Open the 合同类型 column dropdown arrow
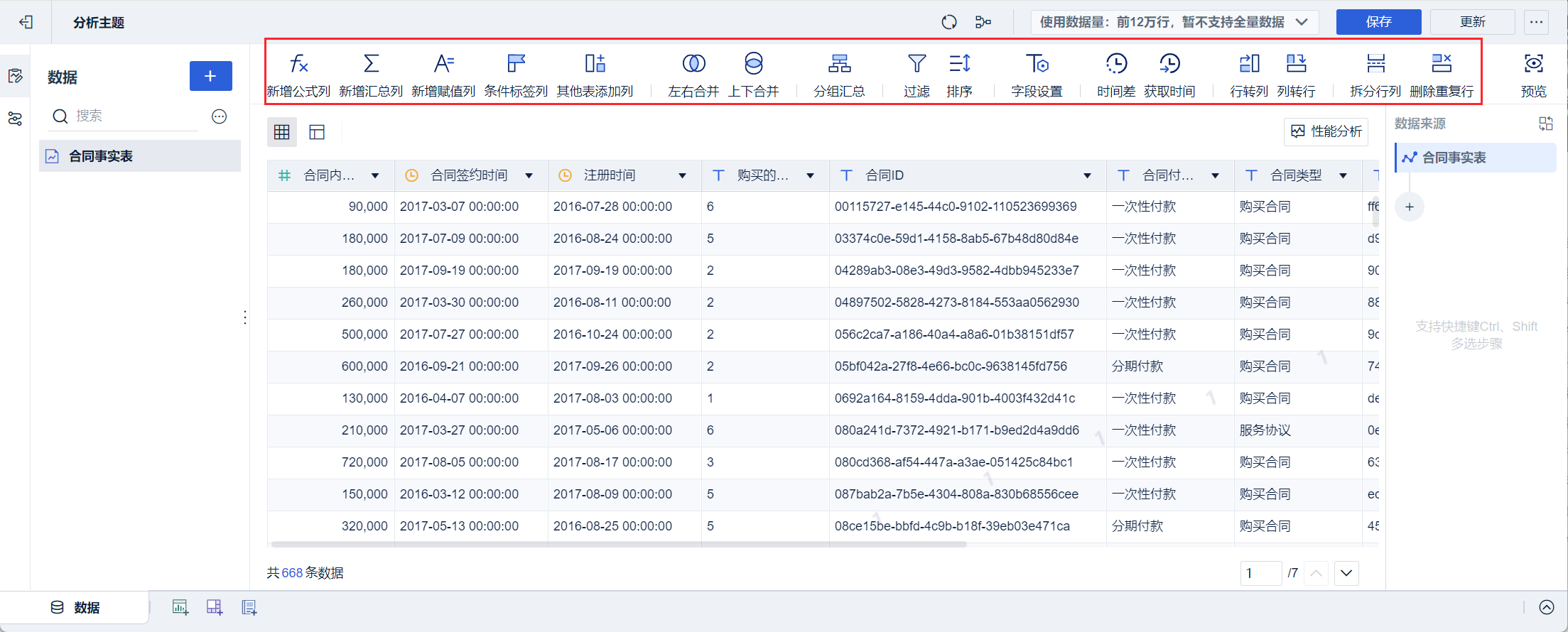This screenshot has width=1568, height=632. [1343, 175]
